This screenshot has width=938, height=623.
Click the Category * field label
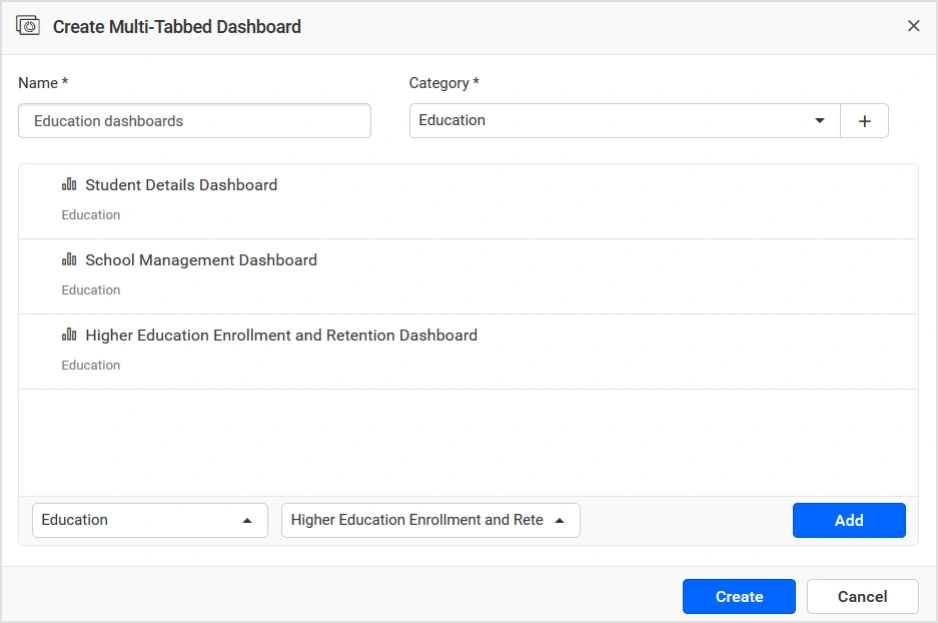(x=444, y=83)
